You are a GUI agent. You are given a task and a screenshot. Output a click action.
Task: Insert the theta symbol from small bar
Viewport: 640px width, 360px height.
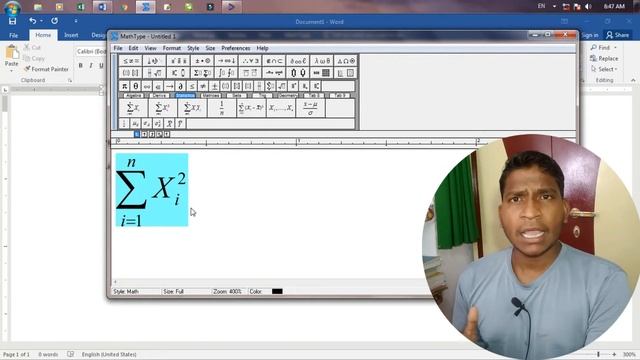136,86
